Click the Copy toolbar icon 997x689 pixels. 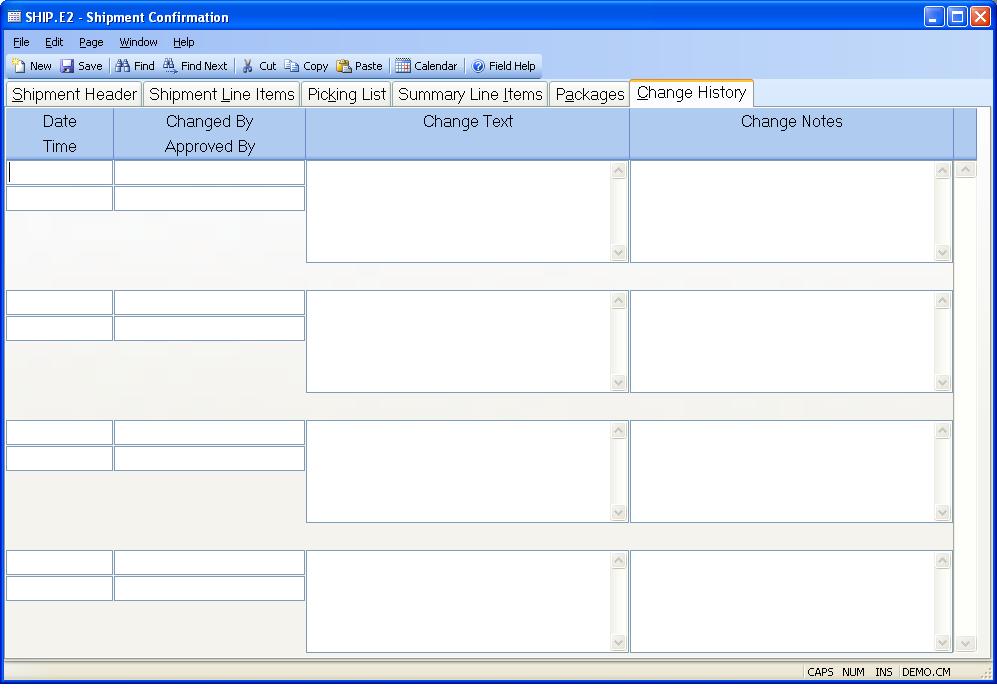pos(292,66)
